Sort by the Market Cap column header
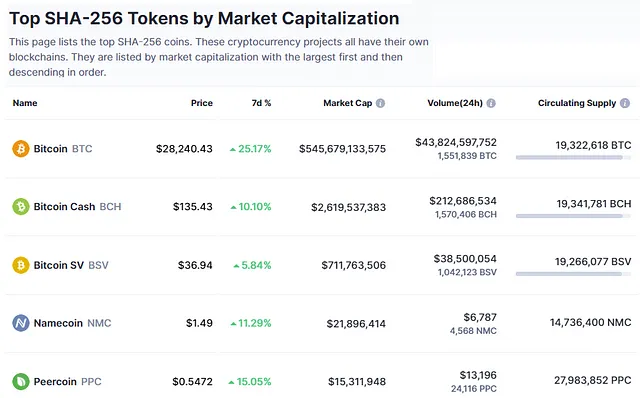The height and width of the screenshot is (398, 640). point(348,103)
